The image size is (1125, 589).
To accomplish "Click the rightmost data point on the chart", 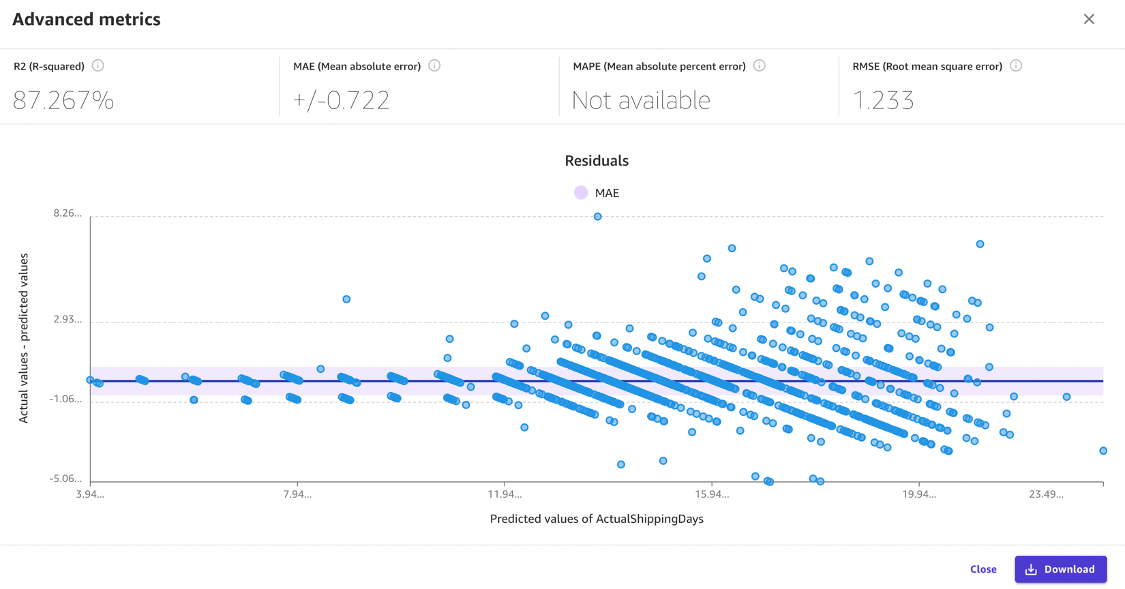I will coord(1103,451).
